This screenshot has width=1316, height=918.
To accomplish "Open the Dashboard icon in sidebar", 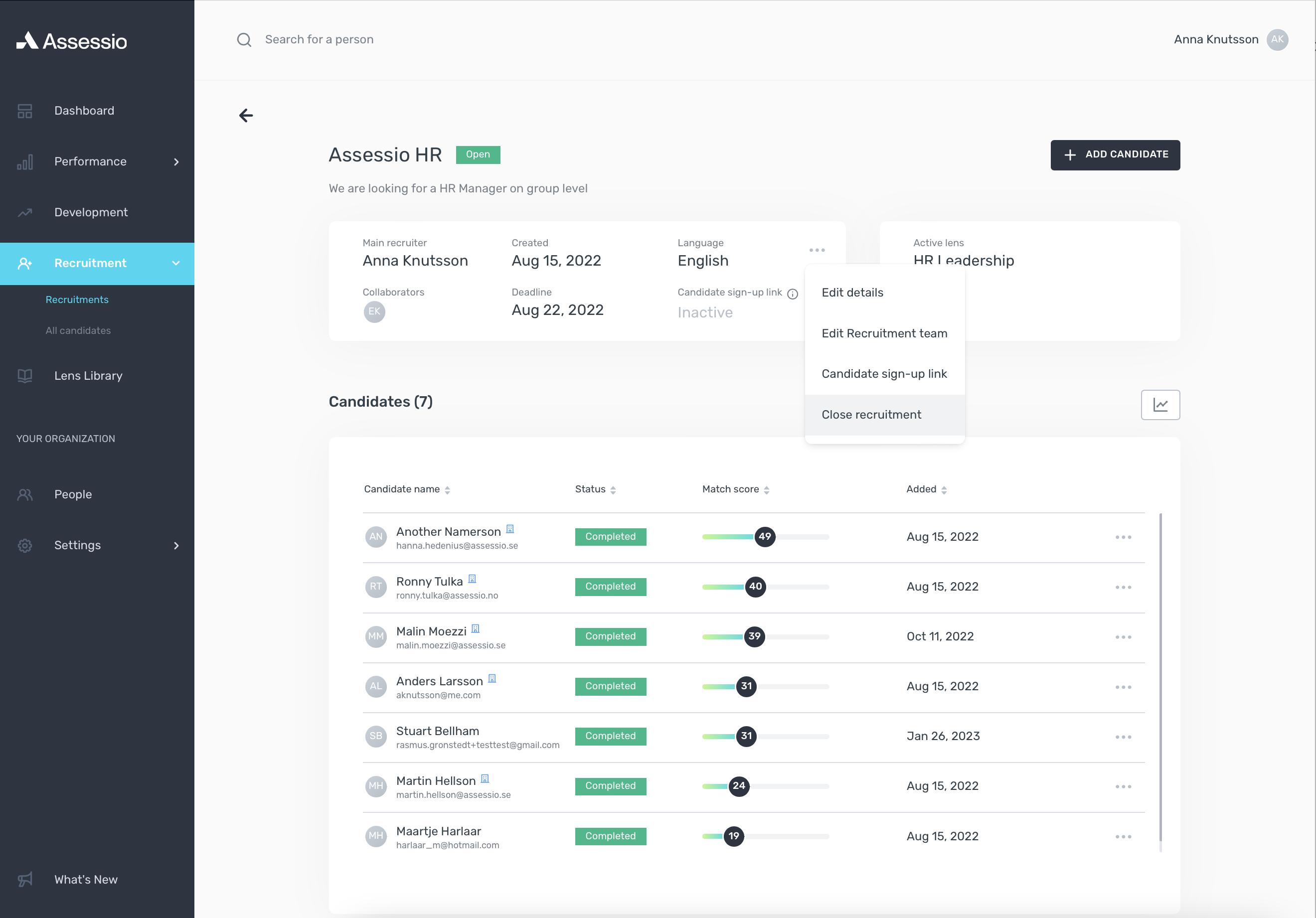I will point(24,111).
